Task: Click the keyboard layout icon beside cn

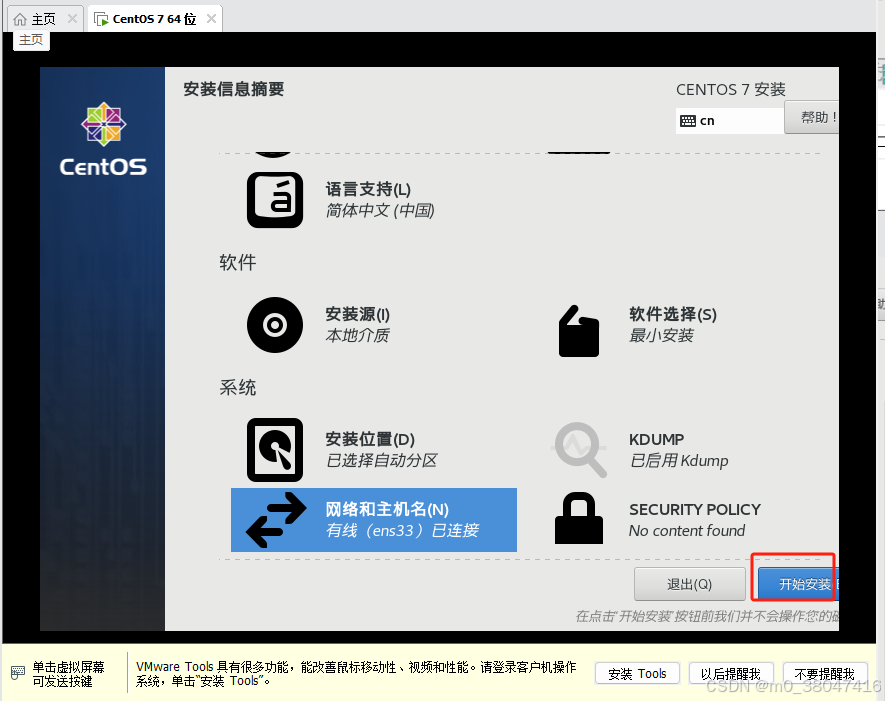Action: (x=687, y=121)
